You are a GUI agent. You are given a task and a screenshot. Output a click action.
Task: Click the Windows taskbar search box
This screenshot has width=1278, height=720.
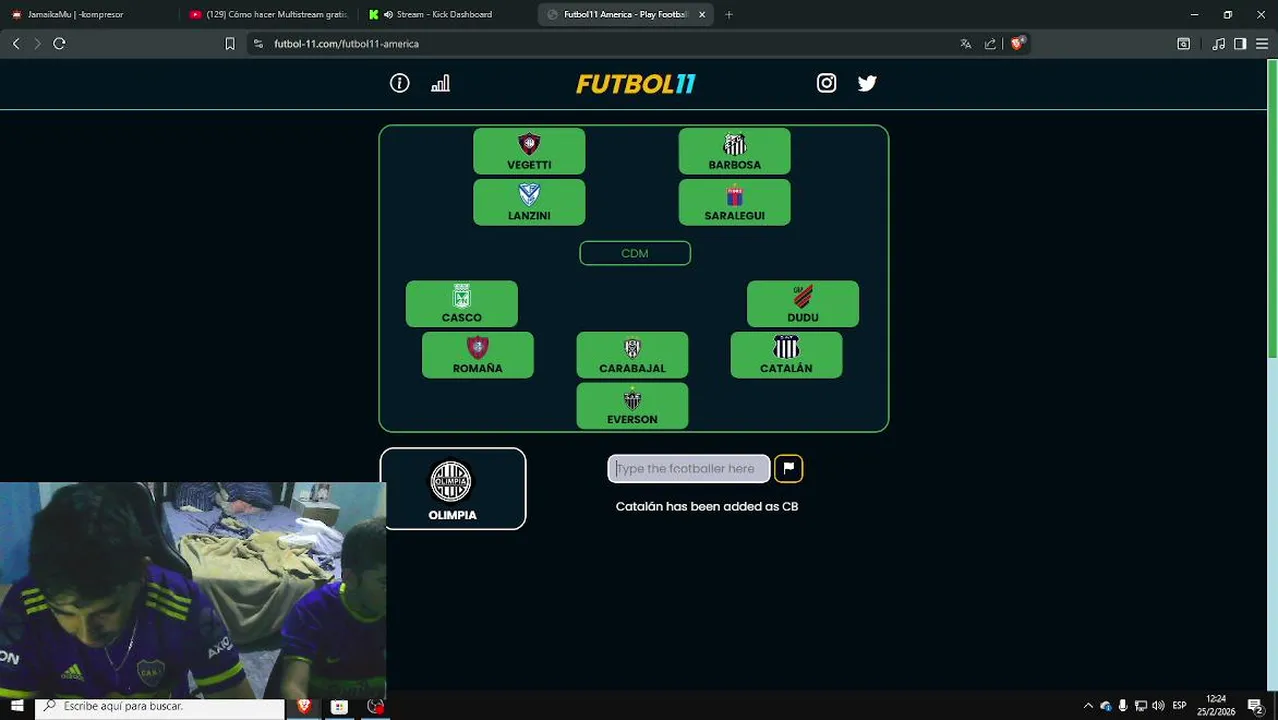pos(160,706)
